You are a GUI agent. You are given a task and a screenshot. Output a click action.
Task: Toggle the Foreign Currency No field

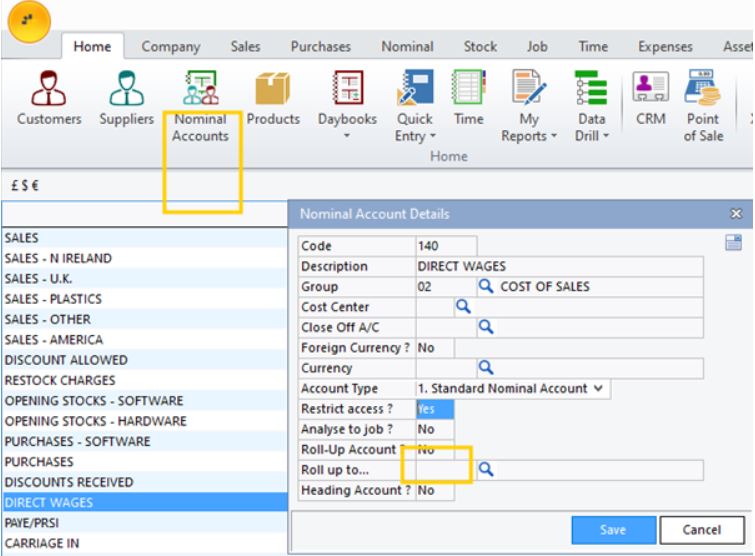pyautogui.click(x=435, y=348)
